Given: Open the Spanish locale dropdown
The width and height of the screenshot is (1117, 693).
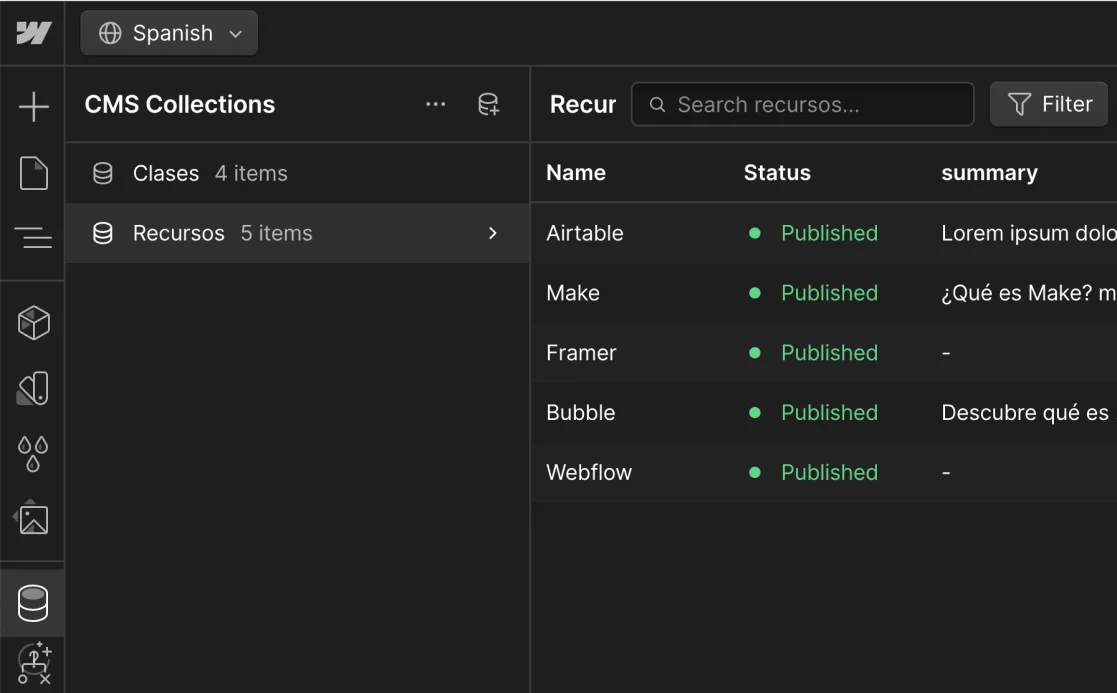Looking at the screenshot, I should [169, 33].
